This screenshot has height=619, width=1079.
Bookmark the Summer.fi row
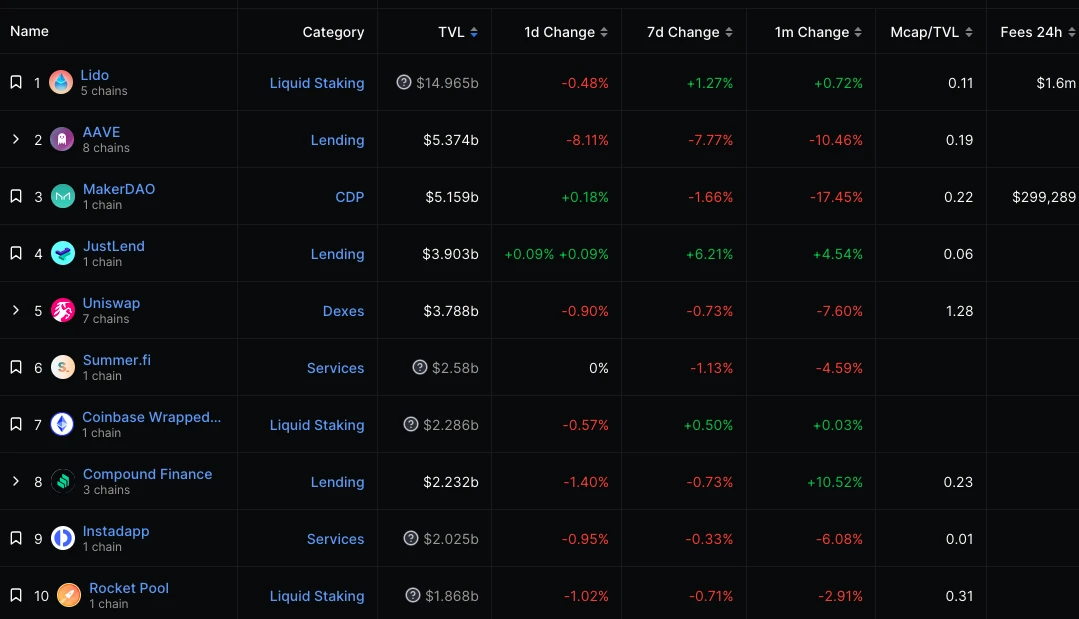(16, 368)
